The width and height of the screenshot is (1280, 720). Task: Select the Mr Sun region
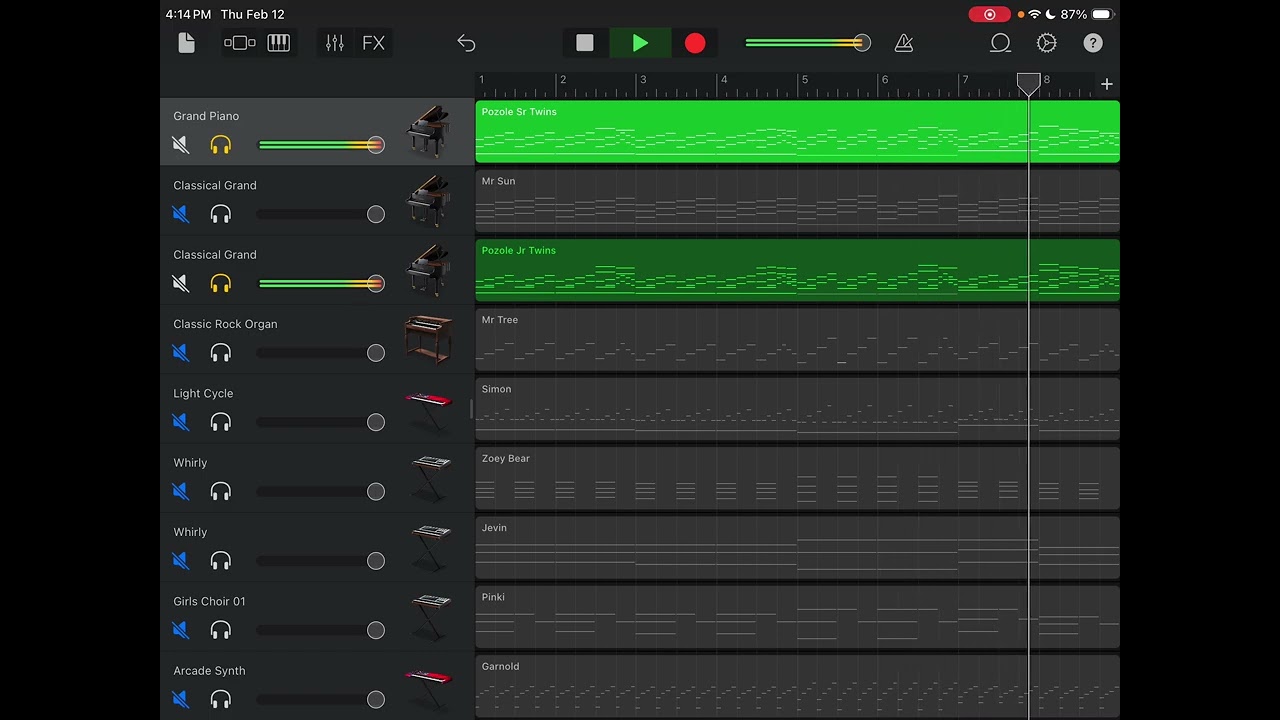click(x=797, y=201)
